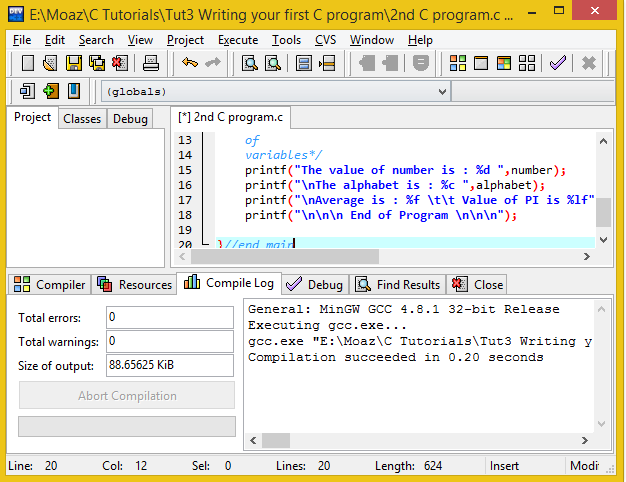Click the Redo arrow icon
This screenshot has width=626, height=482.
coord(213,63)
